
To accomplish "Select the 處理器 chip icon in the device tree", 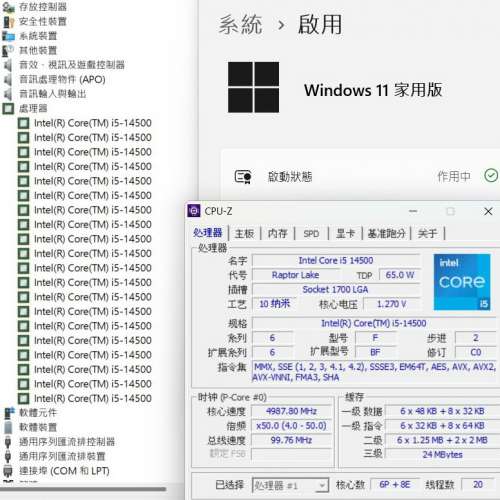I will pyautogui.click(x=8, y=108).
